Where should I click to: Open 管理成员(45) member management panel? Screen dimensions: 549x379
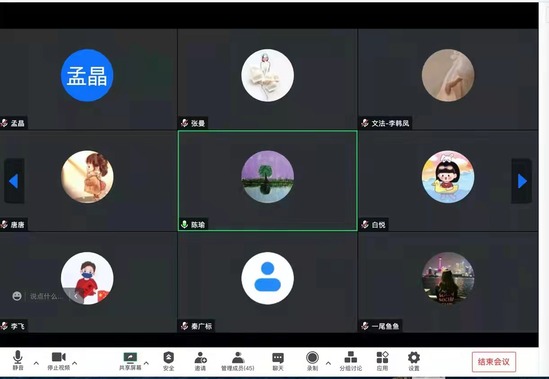(x=238, y=361)
